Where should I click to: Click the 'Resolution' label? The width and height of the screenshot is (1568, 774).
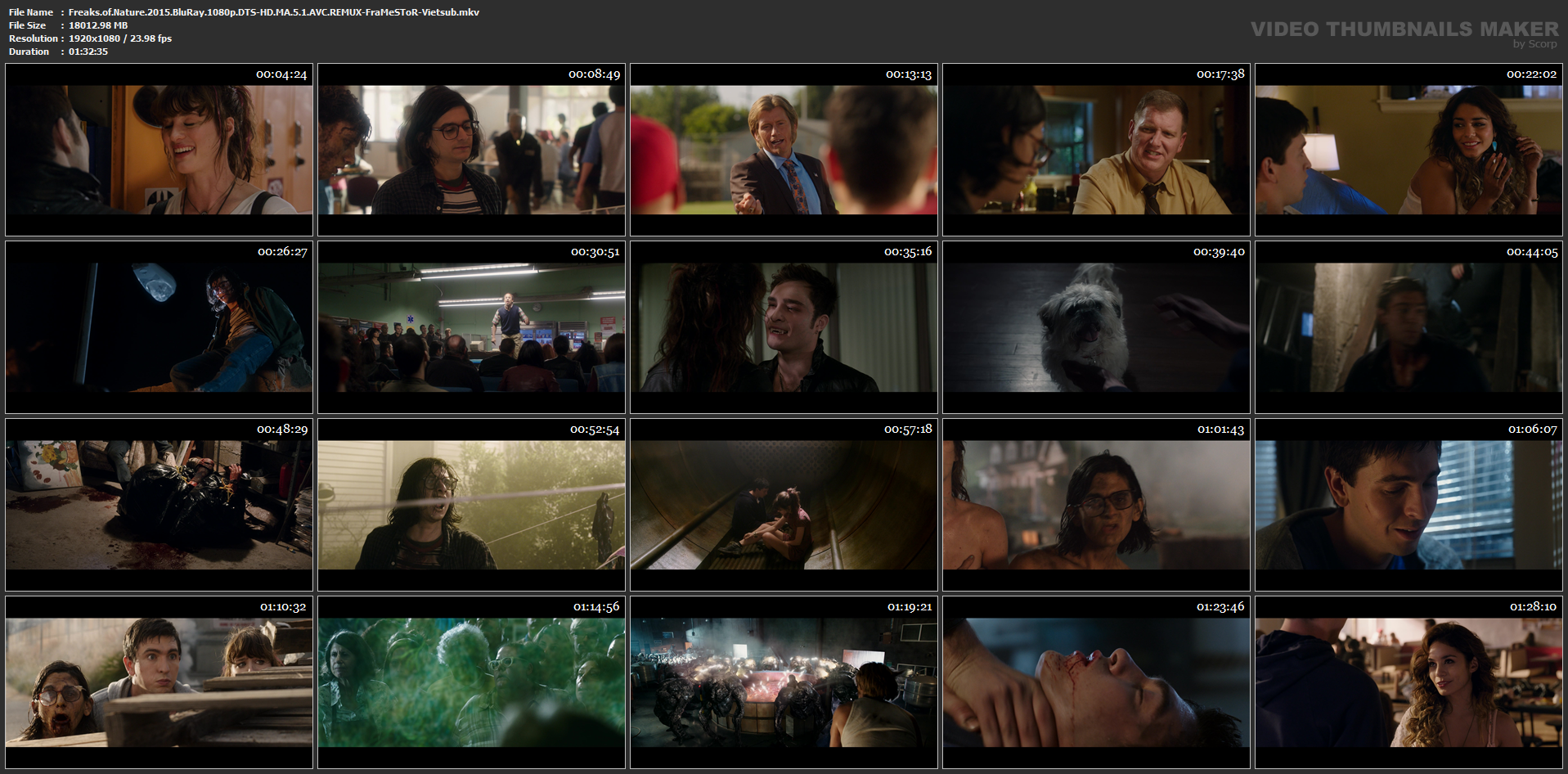pyautogui.click(x=34, y=38)
